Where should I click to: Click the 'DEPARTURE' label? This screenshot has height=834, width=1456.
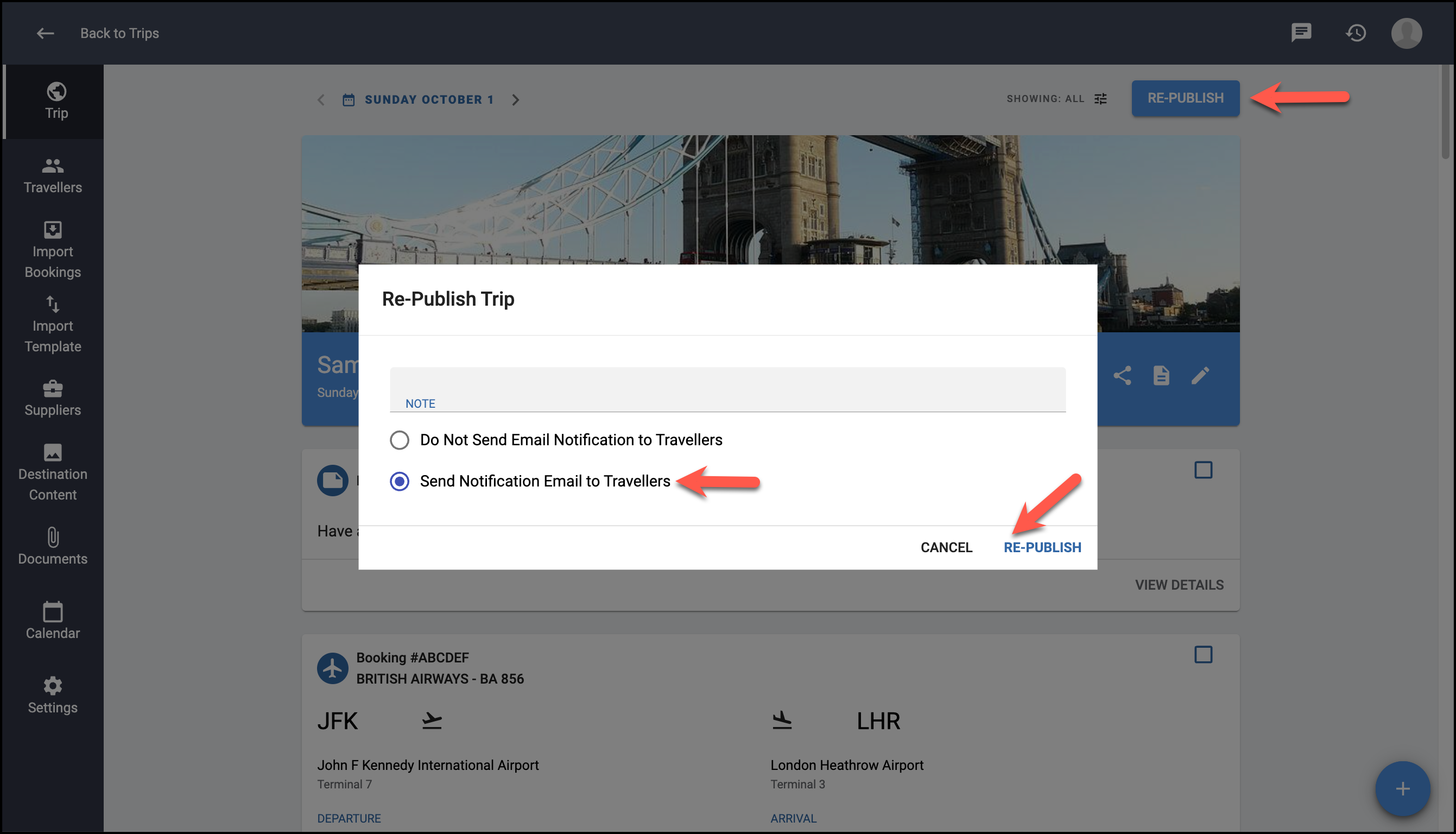point(349,818)
